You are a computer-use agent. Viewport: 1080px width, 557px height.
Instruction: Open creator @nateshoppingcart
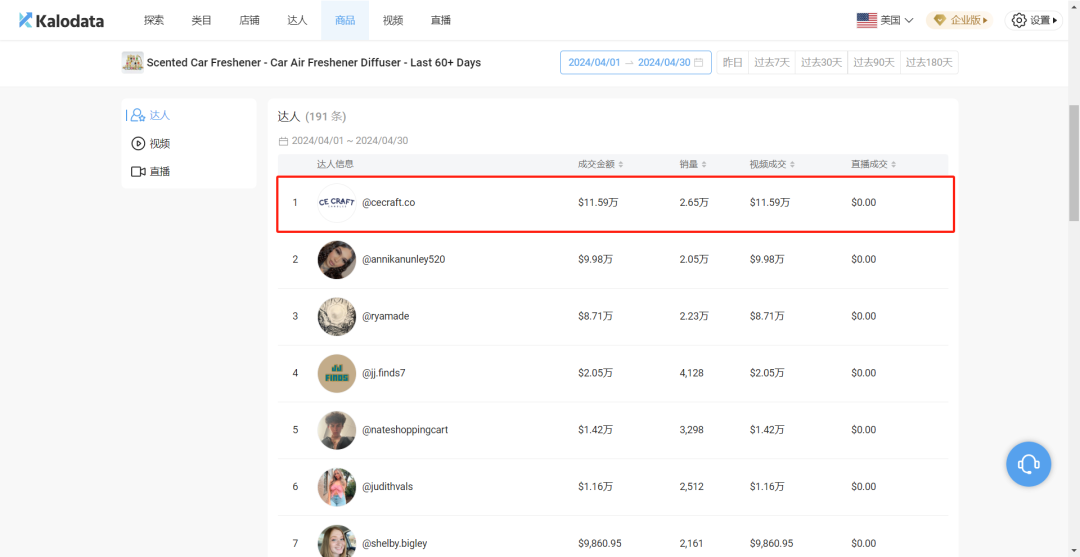pos(405,430)
